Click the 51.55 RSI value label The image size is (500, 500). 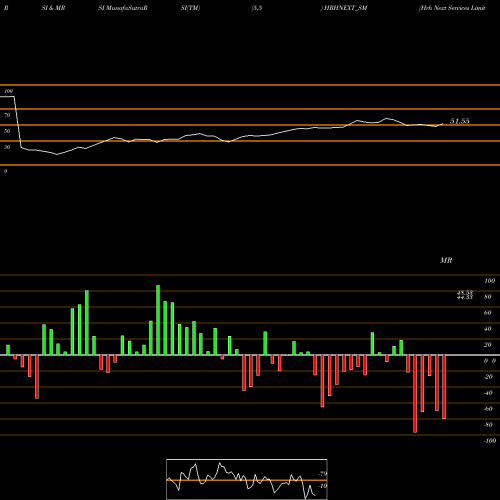[460, 121]
